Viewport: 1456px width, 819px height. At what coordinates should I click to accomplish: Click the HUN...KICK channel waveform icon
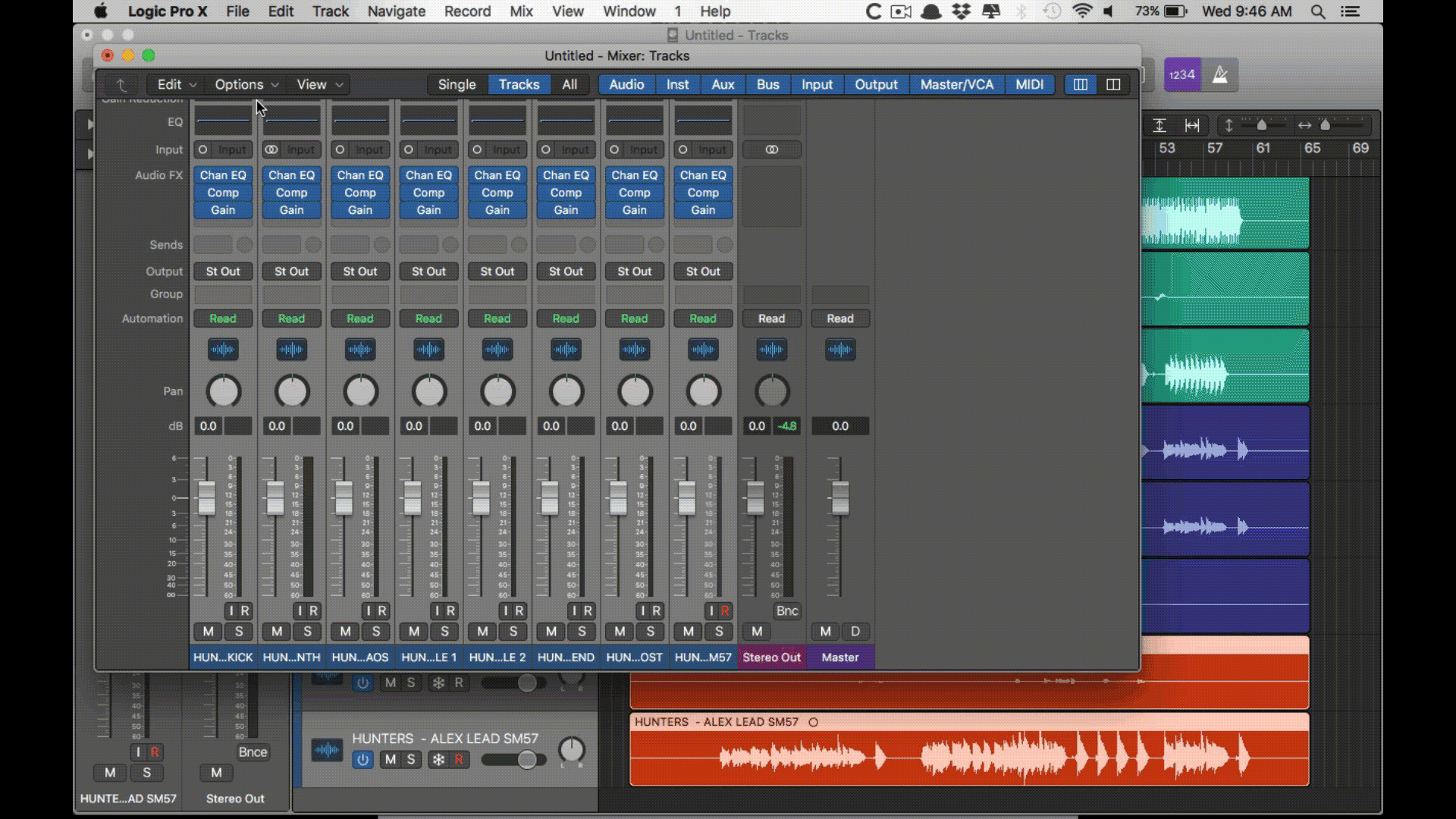(x=223, y=350)
